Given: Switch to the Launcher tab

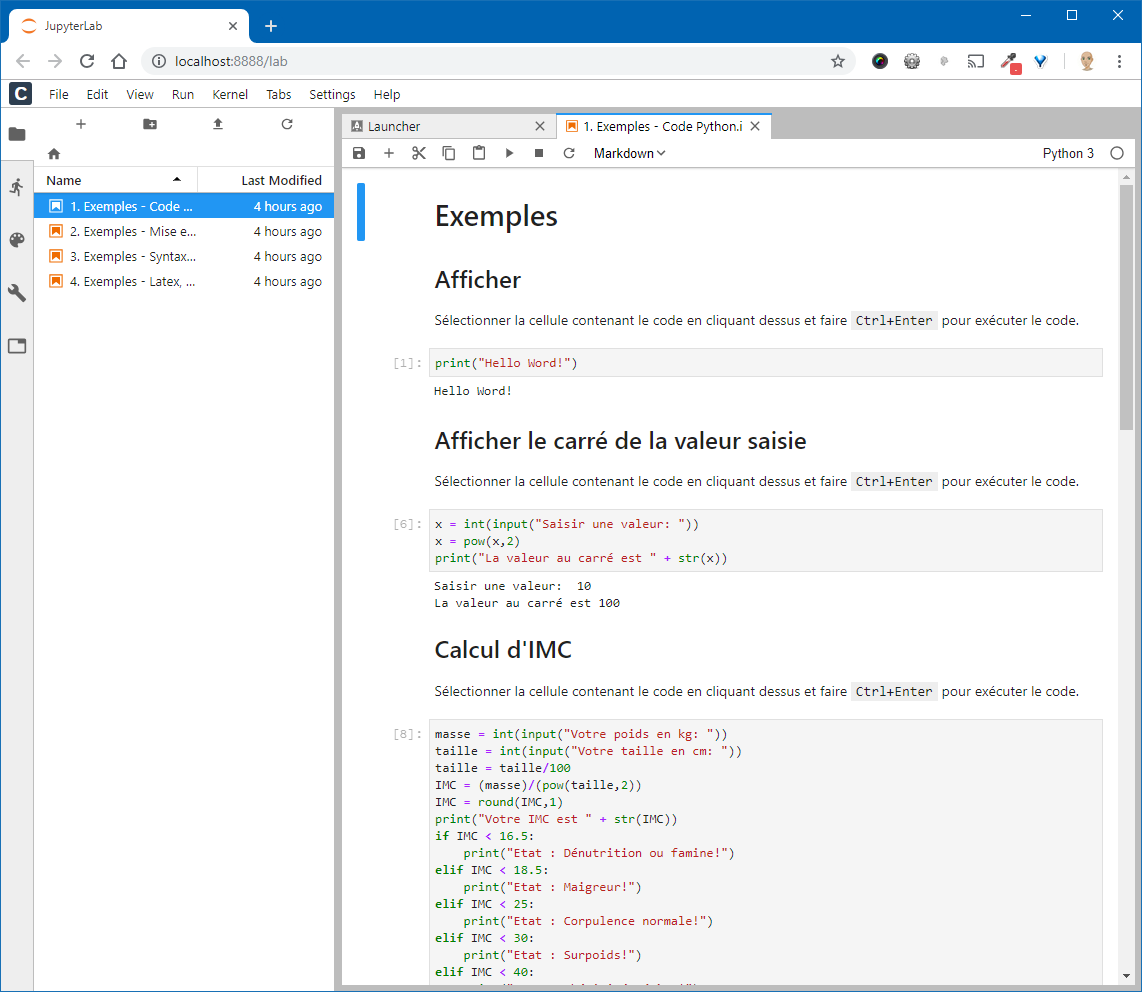Looking at the screenshot, I should (x=394, y=126).
